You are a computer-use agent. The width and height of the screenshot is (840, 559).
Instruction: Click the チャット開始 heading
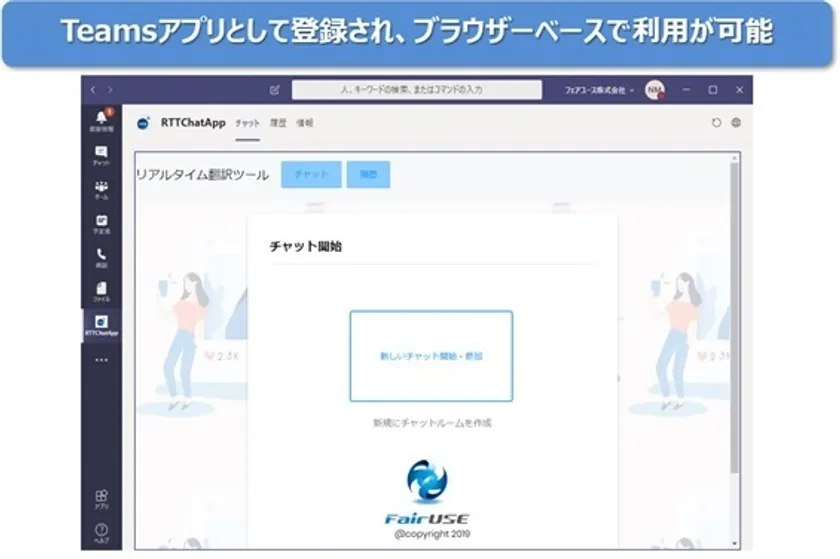(x=306, y=247)
